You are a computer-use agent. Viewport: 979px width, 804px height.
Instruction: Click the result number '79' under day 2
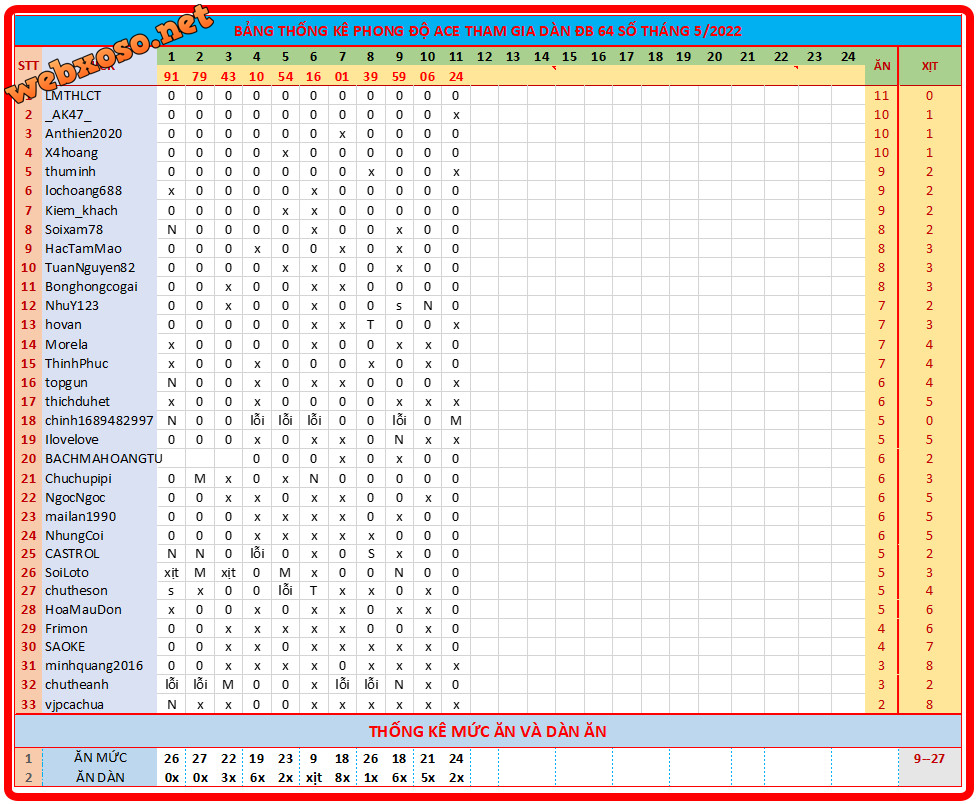pyautogui.click(x=199, y=77)
